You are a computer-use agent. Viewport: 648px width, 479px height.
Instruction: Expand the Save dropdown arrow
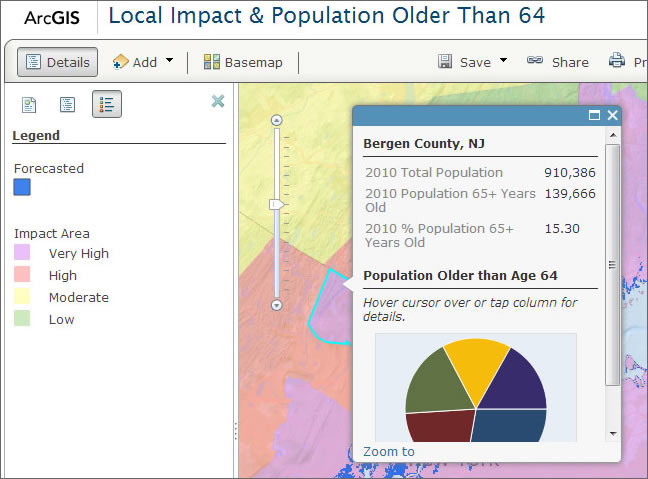[503, 60]
